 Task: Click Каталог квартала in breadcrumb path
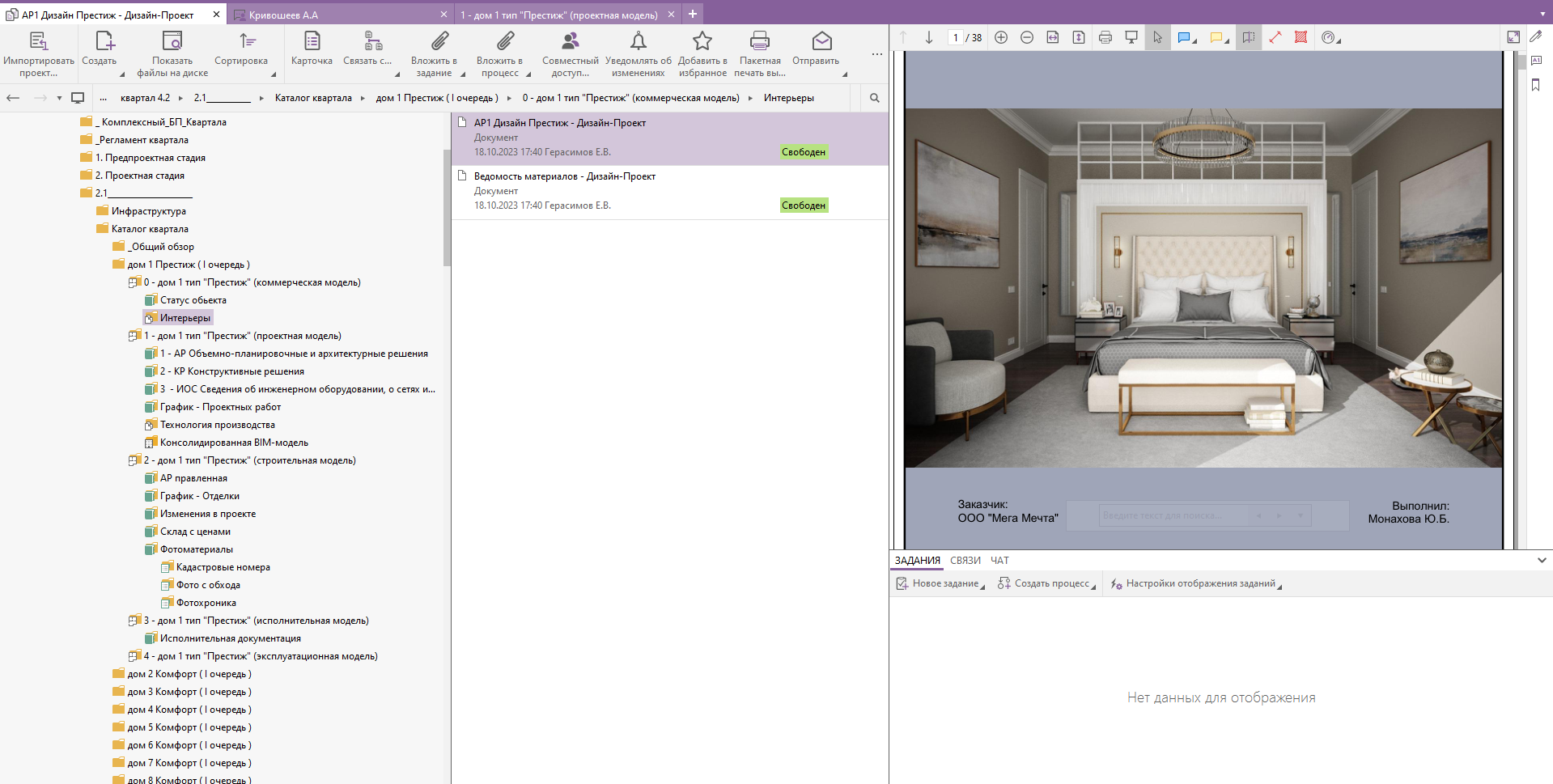[x=313, y=98]
